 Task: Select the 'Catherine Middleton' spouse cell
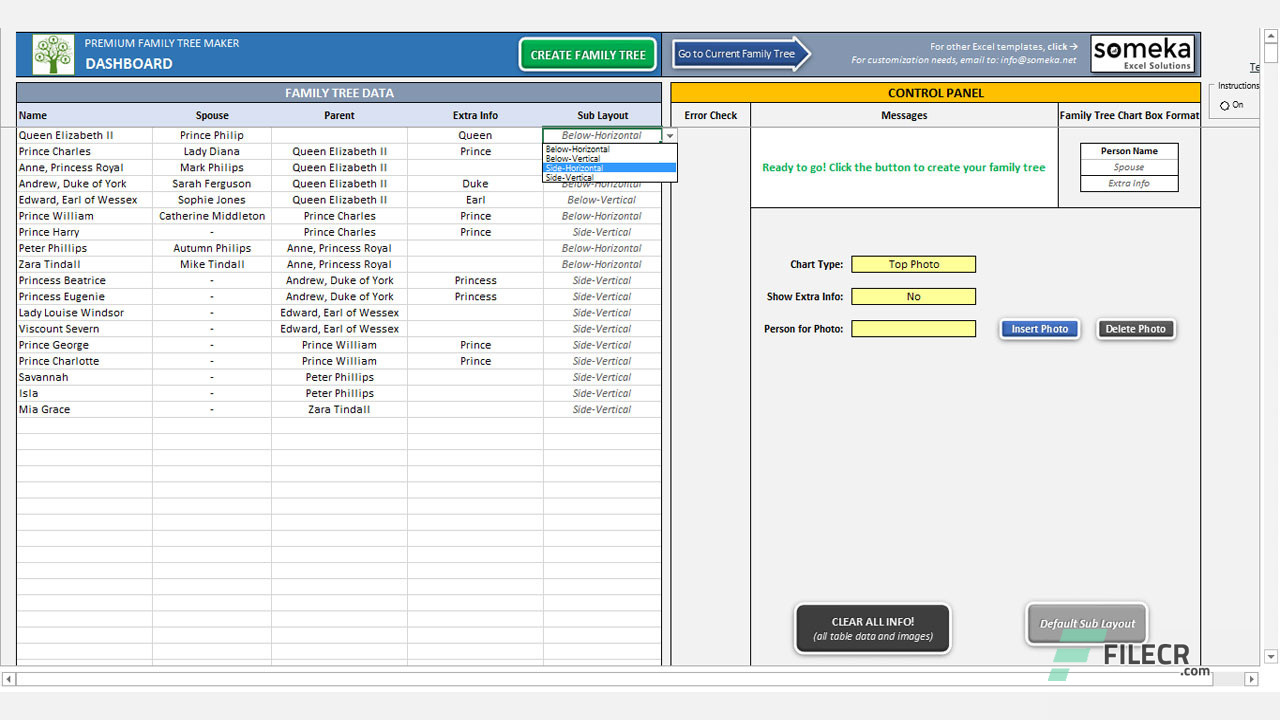point(212,216)
